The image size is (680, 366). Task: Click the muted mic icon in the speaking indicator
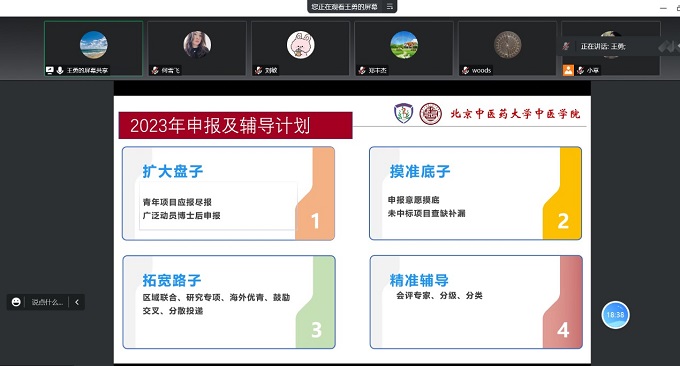(566, 46)
